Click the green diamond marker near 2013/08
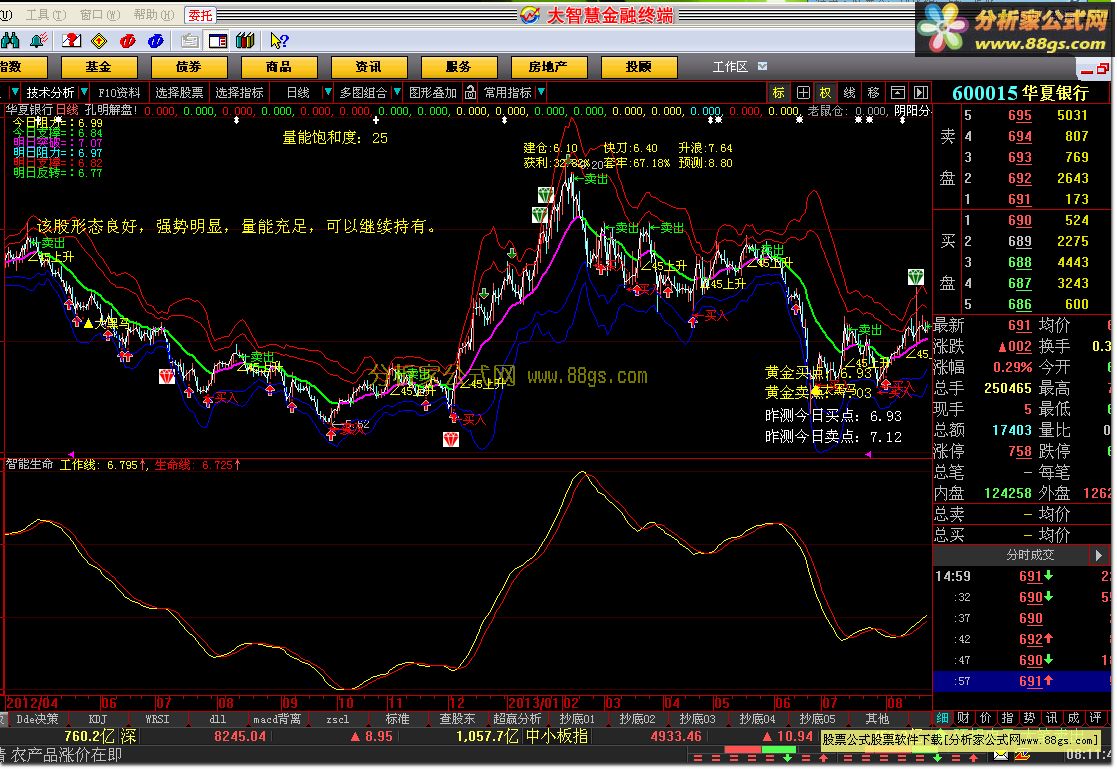Image resolution: width=1117 pixels, height=769 pixels. click(x=915, y=277)
